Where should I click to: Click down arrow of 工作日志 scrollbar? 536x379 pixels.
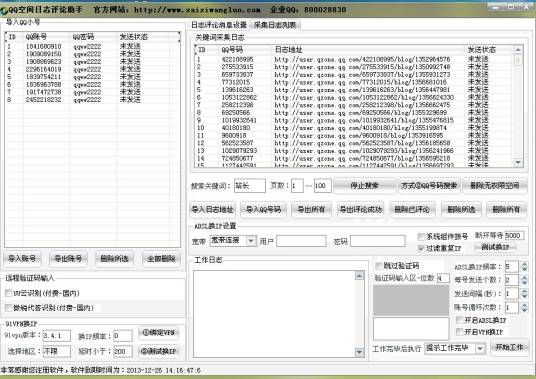(x=359, y=352)
